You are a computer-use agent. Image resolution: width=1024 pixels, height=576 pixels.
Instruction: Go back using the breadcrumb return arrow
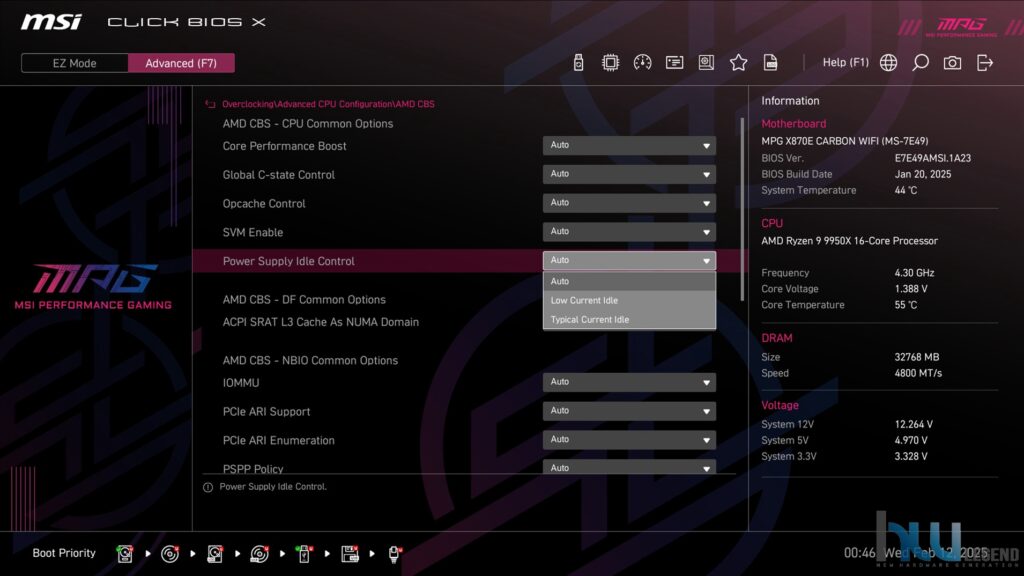[x=210, y=104]
